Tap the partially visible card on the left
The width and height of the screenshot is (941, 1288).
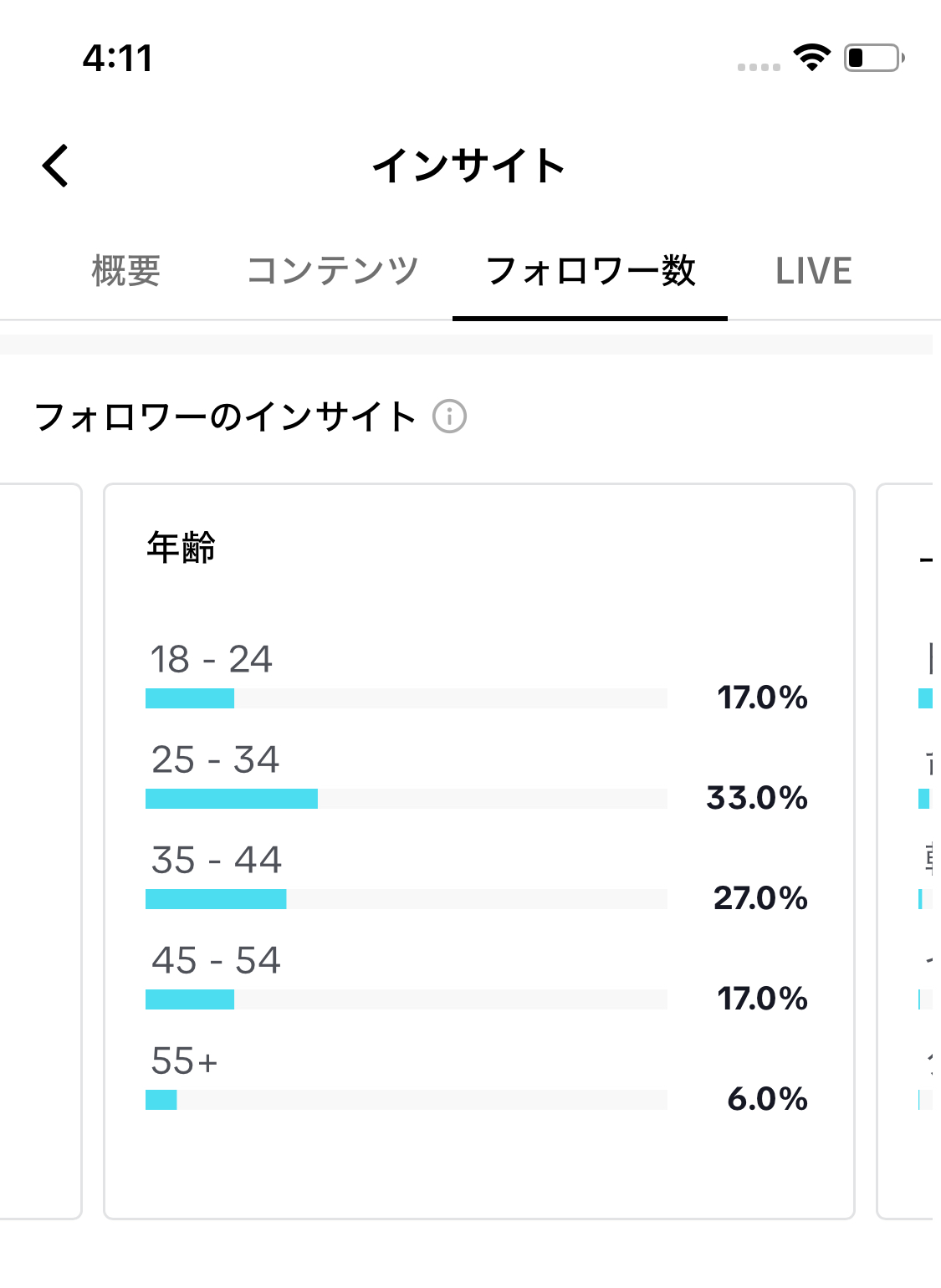pos(40,850)
